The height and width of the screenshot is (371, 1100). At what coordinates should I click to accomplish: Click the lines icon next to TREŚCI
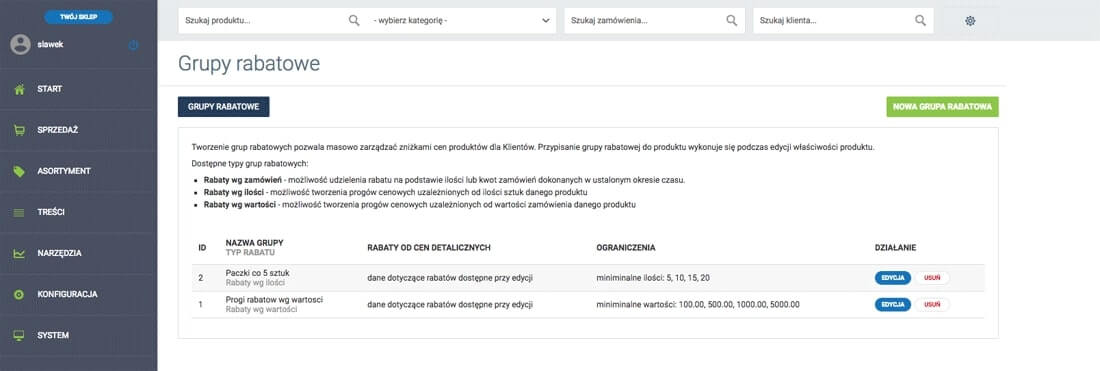tap(20, 213)
